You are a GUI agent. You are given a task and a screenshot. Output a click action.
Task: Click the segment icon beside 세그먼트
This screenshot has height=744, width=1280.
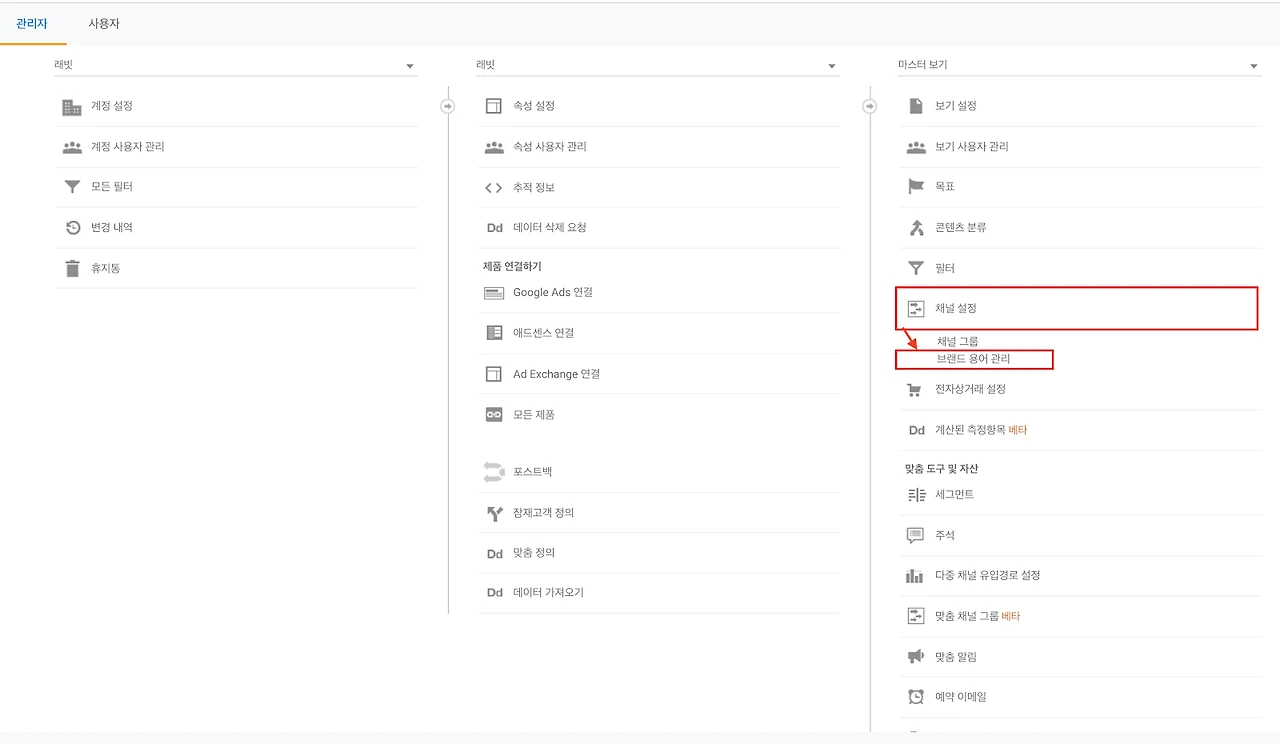(916, 495)
